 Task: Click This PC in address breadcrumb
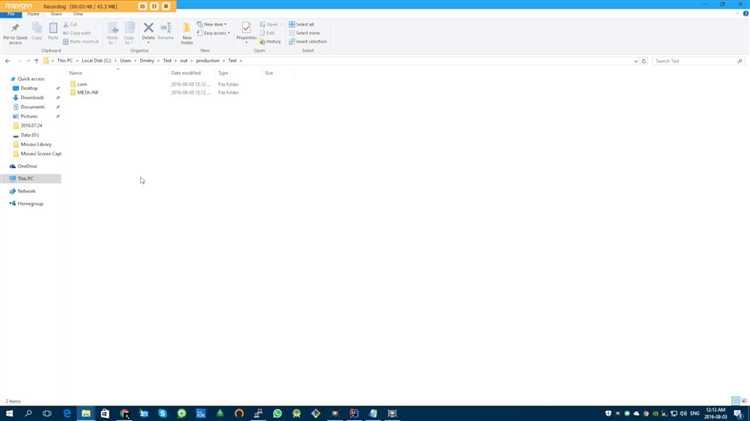click(x=65, y=61)
